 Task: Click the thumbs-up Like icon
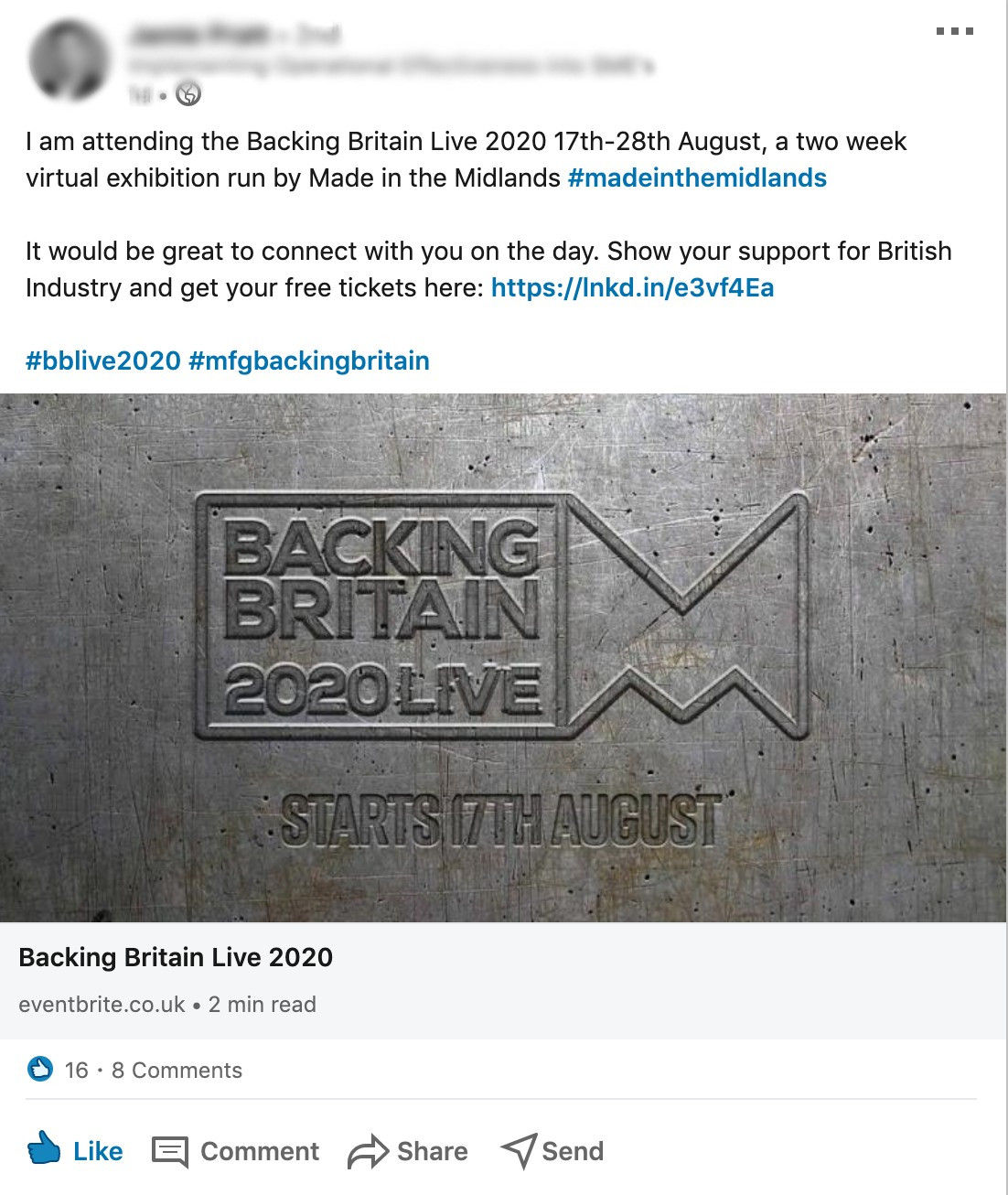point(43,1147)
